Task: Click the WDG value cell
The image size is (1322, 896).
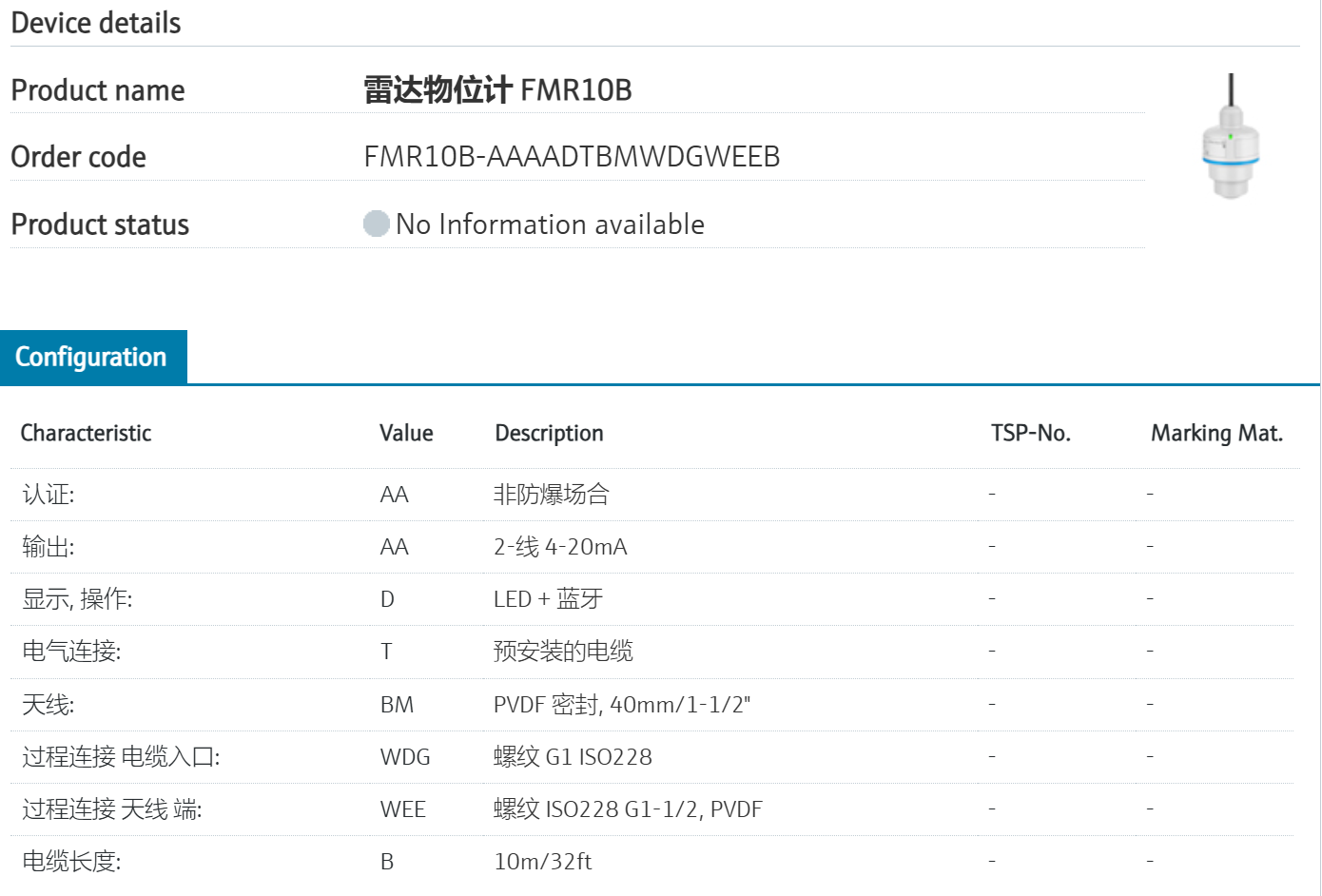Action: [405, 757]
